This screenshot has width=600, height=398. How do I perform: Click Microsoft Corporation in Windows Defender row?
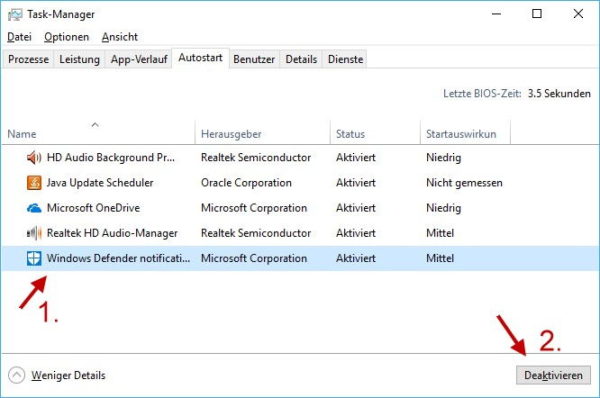tap(254, 258)
